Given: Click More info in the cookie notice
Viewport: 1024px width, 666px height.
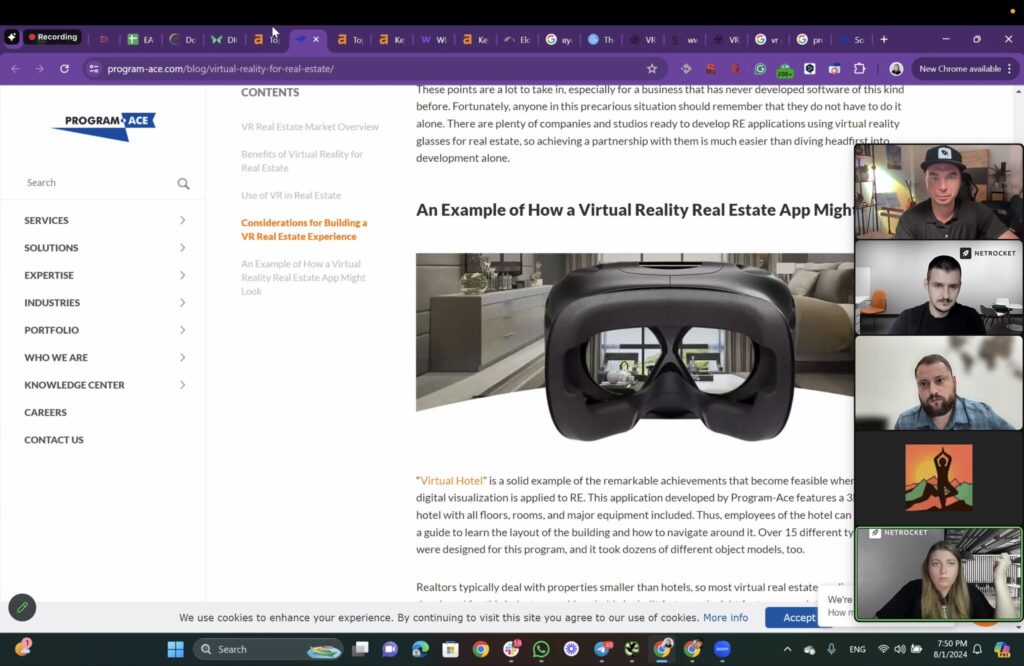Looking at the screenshot, I should (725, 617).
